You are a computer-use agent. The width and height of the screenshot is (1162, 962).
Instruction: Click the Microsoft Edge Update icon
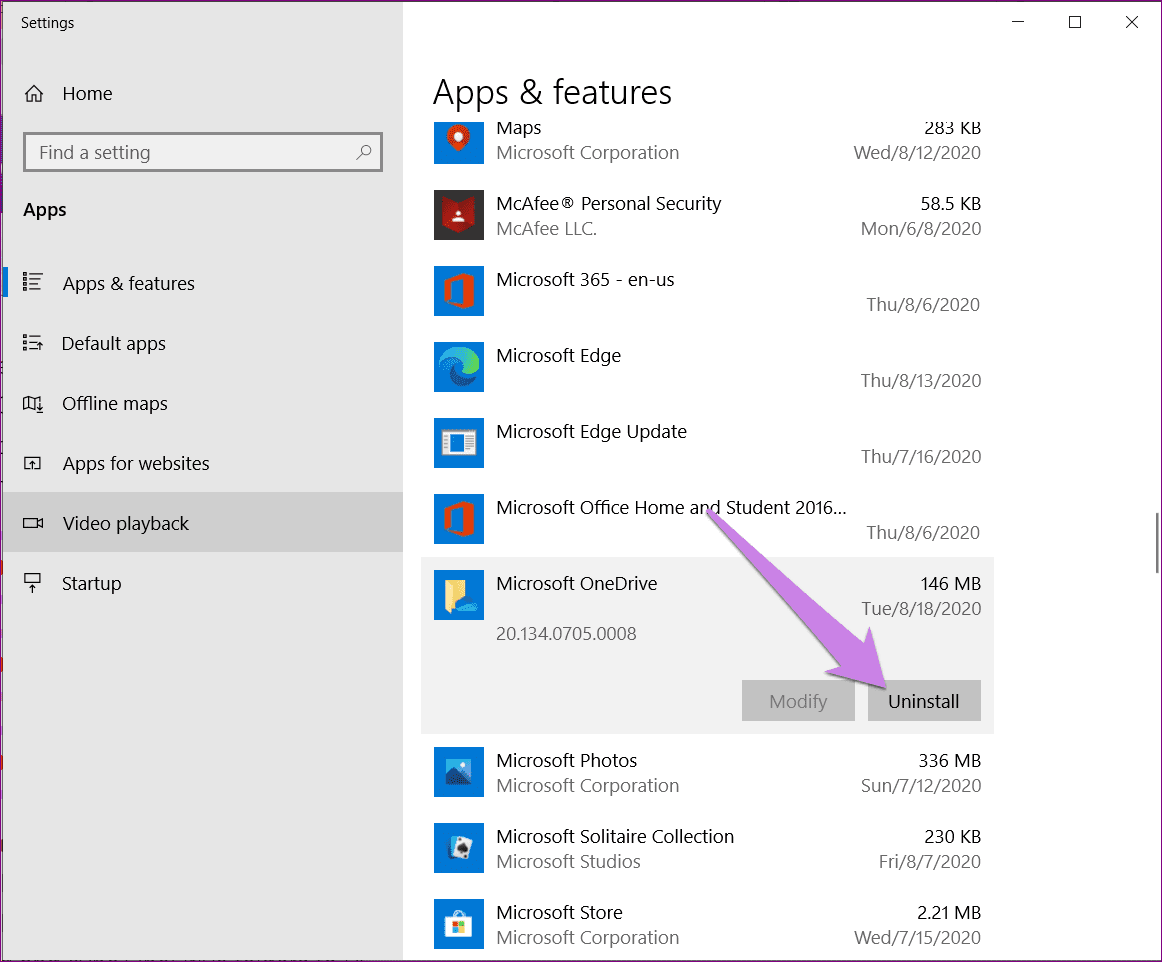[459, 442]
